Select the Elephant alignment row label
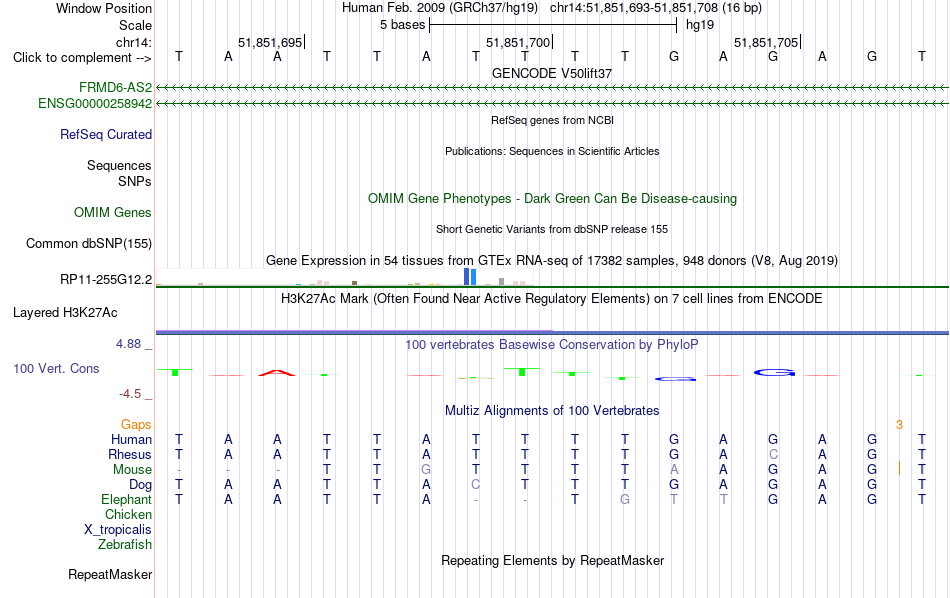The width and height of the screenshot is (950, 598). click(127, 499)
